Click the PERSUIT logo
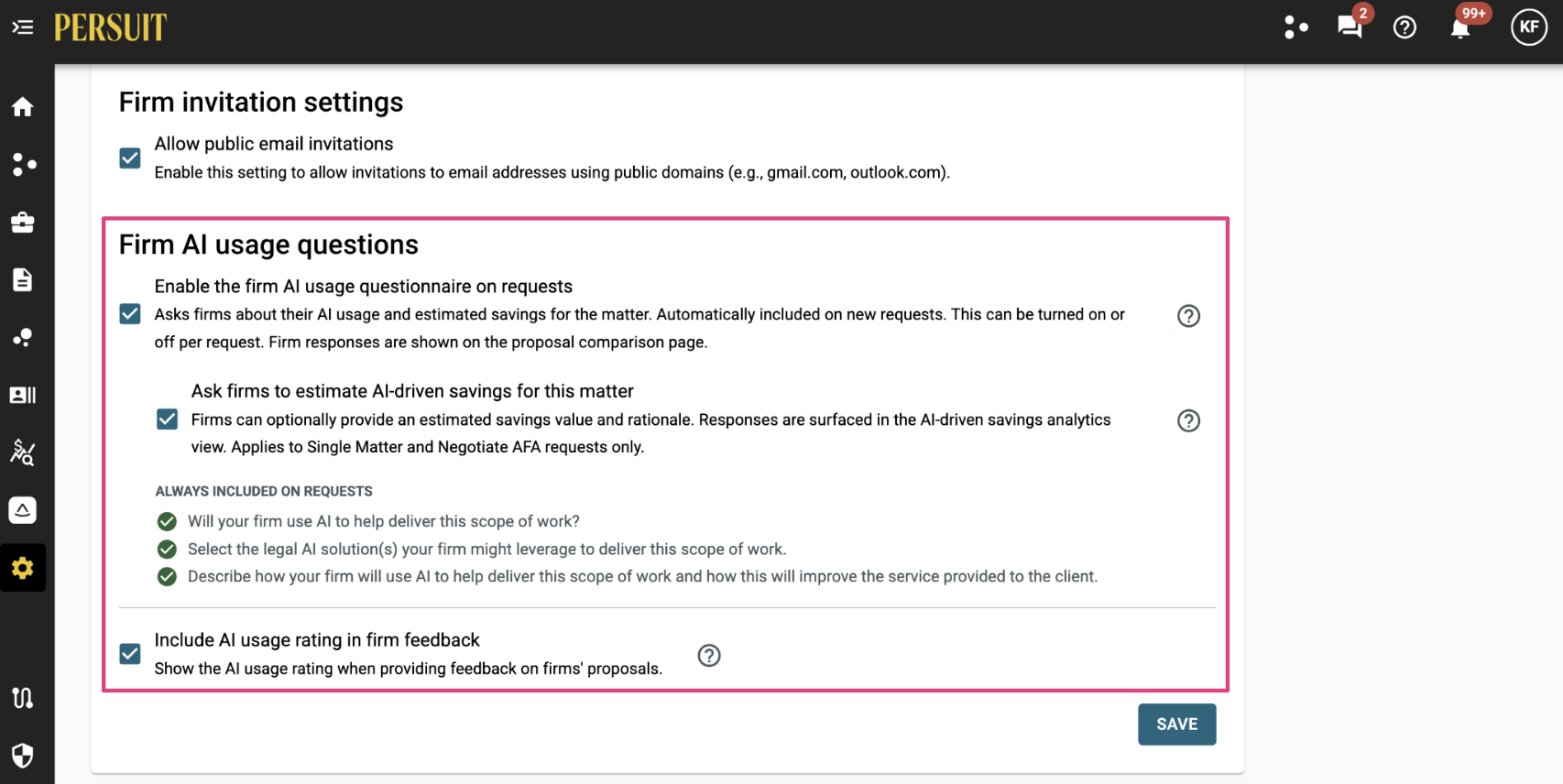This screenshot has height=784, width=1563. pos(110,27)
